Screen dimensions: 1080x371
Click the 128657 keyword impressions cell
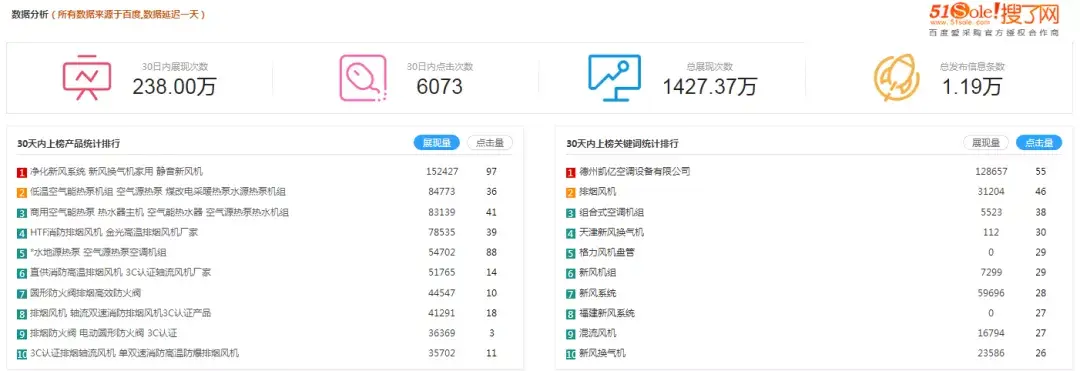991,171
